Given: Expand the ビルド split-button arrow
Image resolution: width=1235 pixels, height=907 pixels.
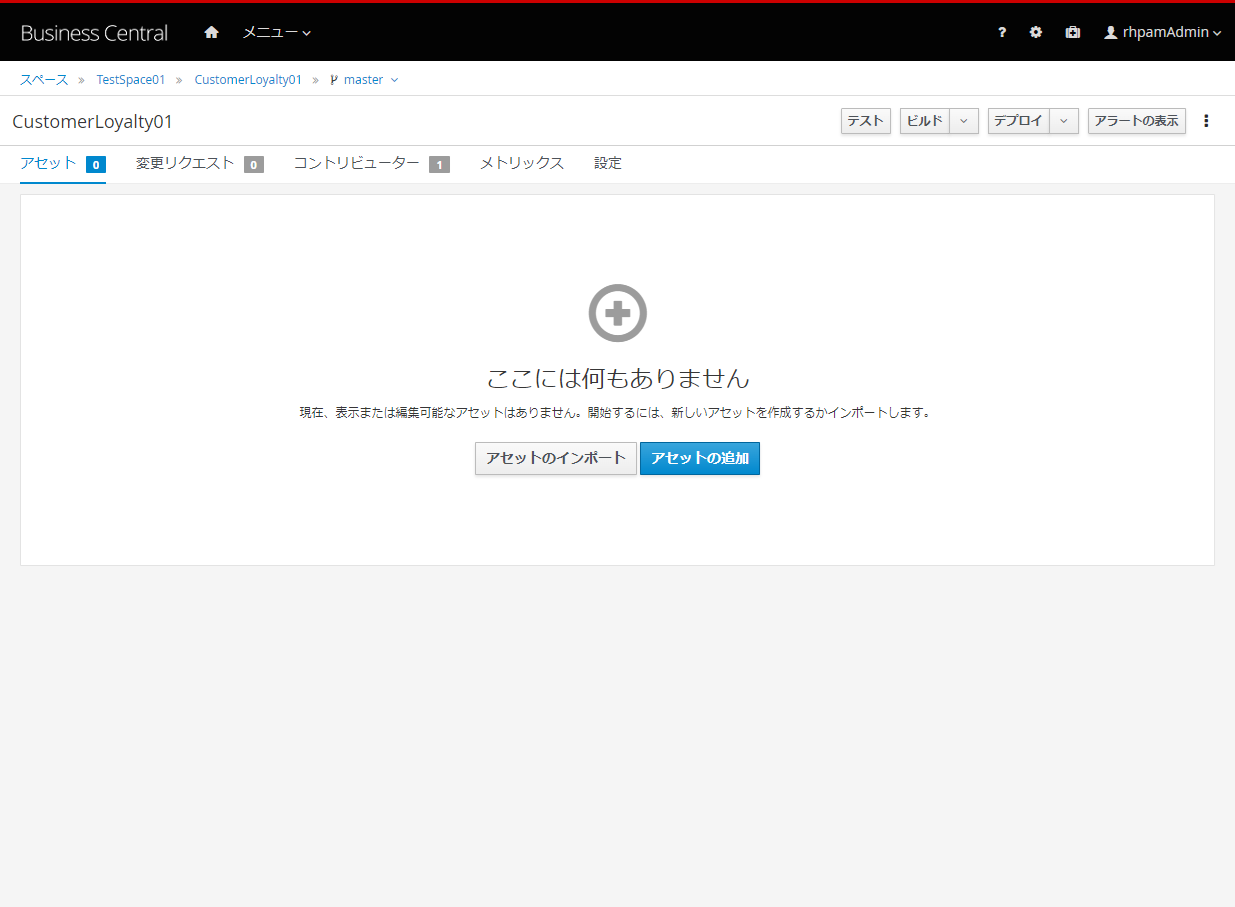Looking at the screenshot, I should pyautogui.click(x=964, y=121).
